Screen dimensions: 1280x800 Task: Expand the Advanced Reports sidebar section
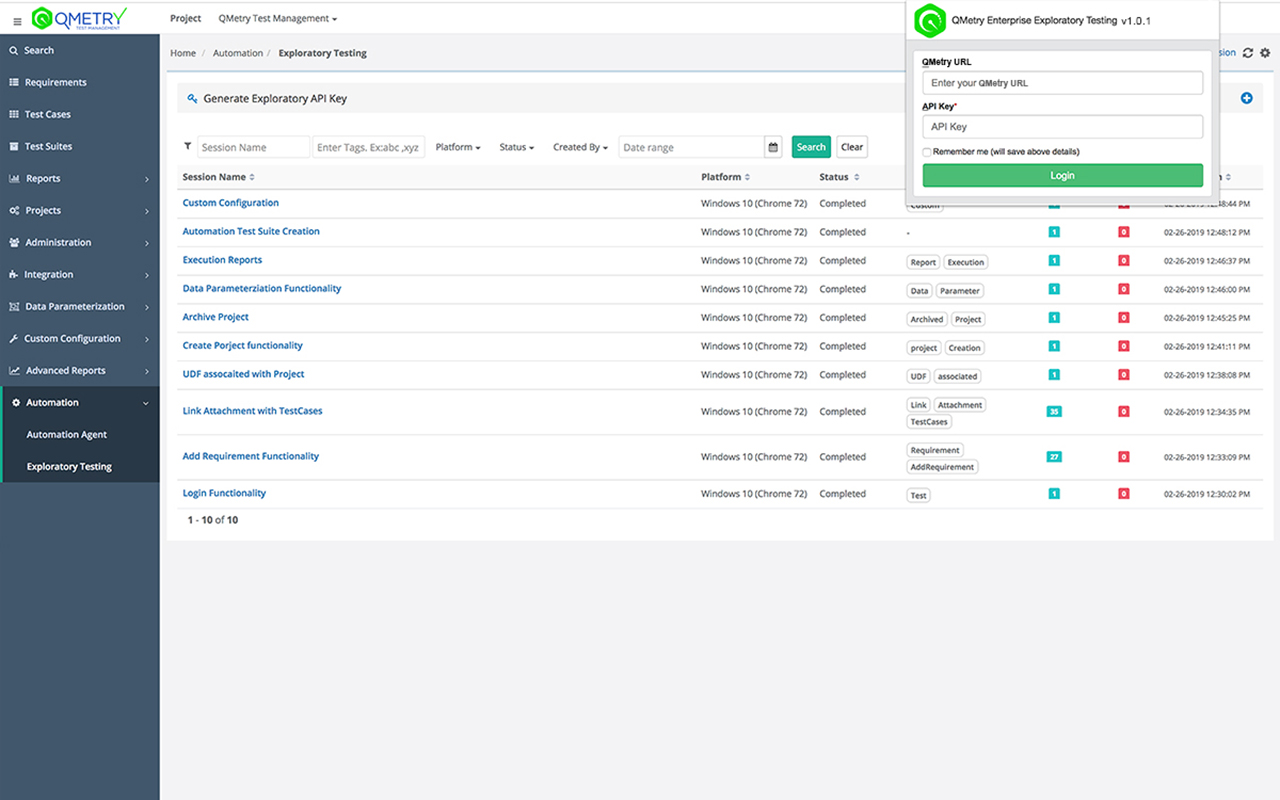(x=80, y=370)
